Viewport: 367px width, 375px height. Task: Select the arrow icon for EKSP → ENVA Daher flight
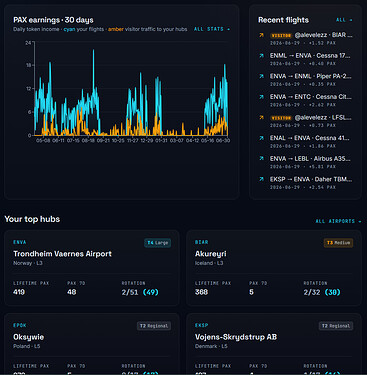262,179
